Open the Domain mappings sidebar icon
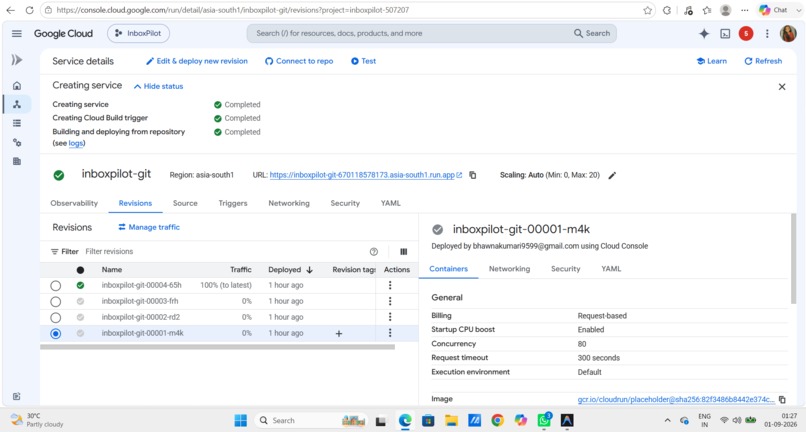 (17, 161)
